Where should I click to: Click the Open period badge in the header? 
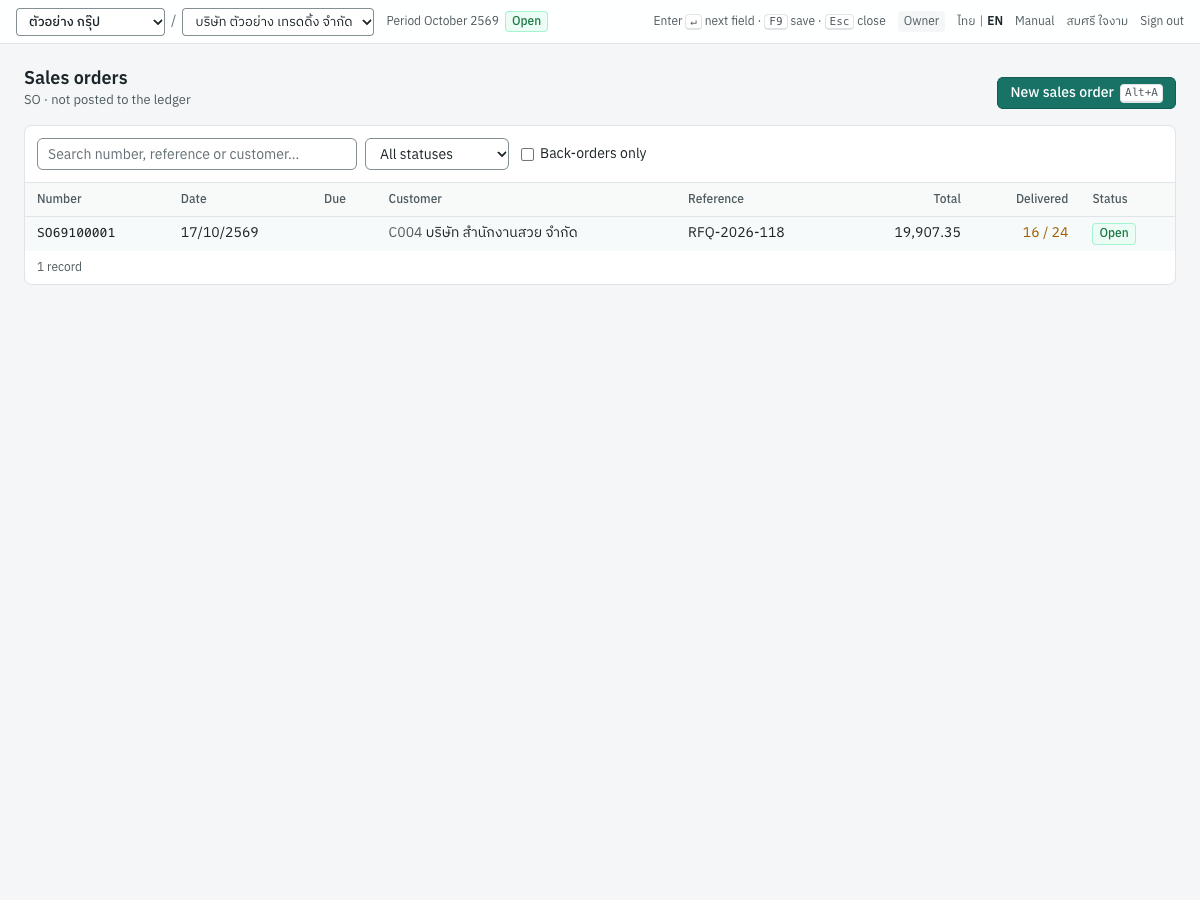click(x=526, y=21)
